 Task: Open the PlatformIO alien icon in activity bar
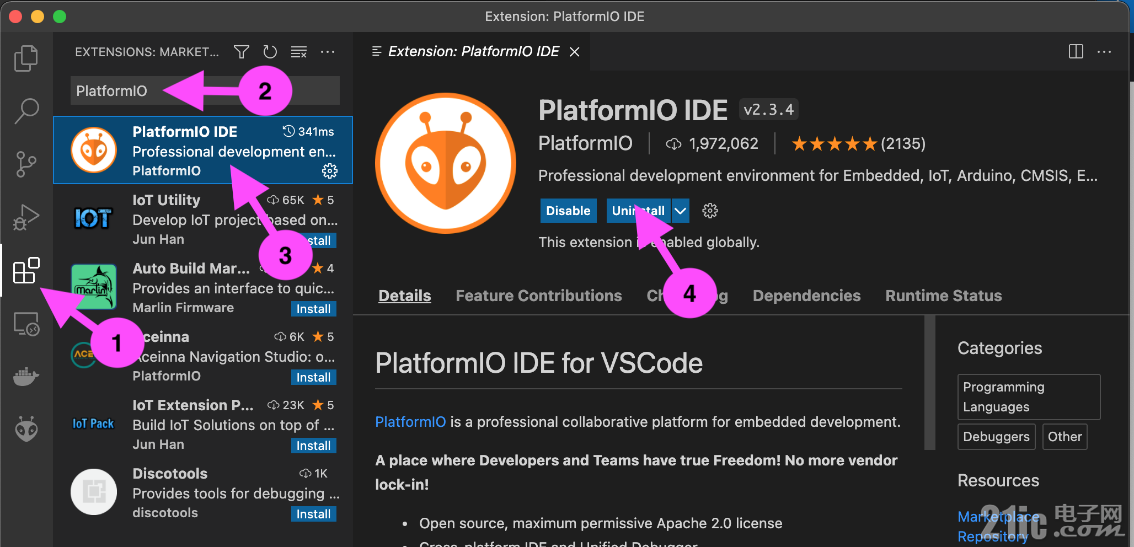coord(27,430)
